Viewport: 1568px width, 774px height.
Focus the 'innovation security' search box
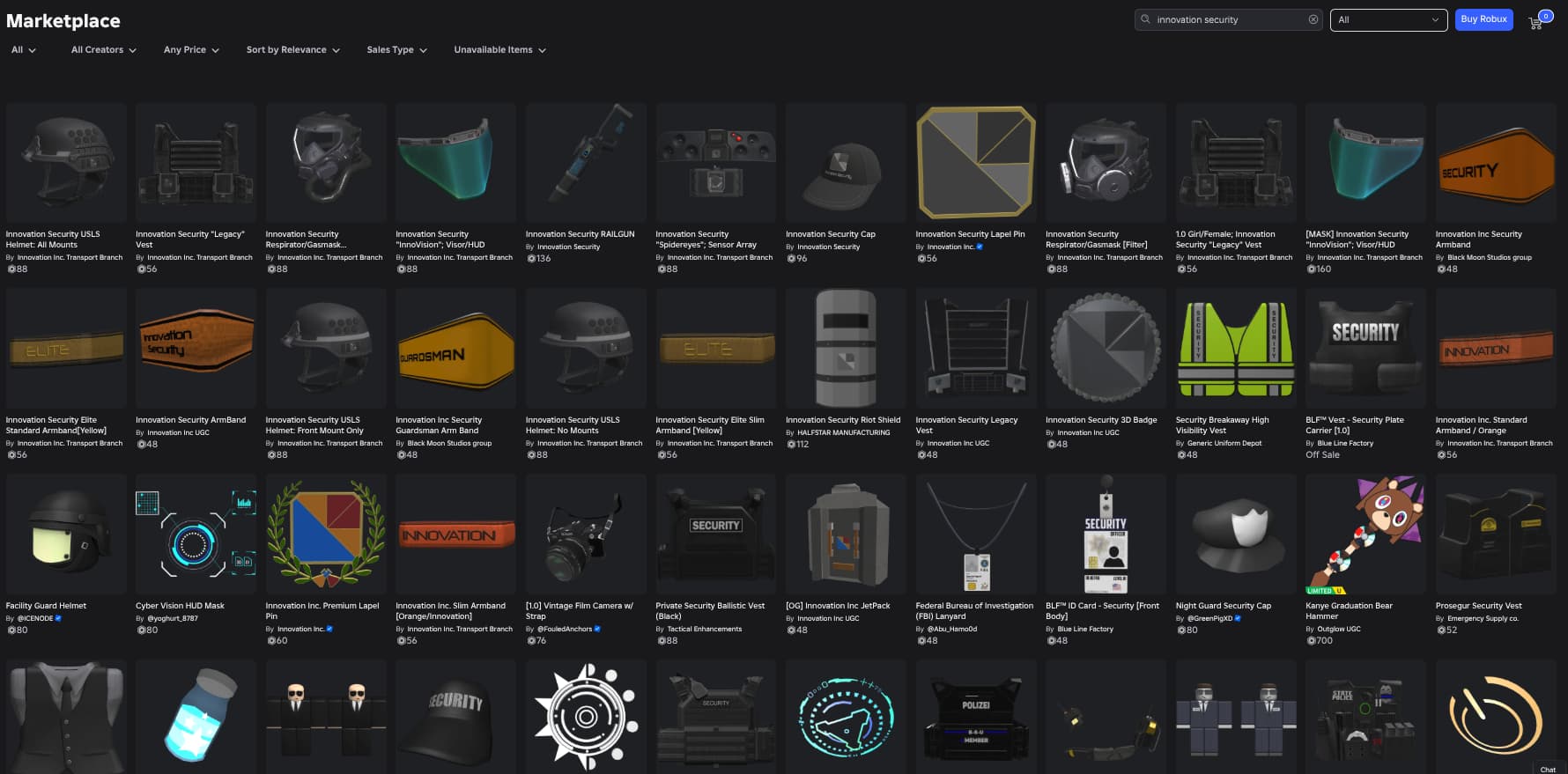click(1229, 19)
